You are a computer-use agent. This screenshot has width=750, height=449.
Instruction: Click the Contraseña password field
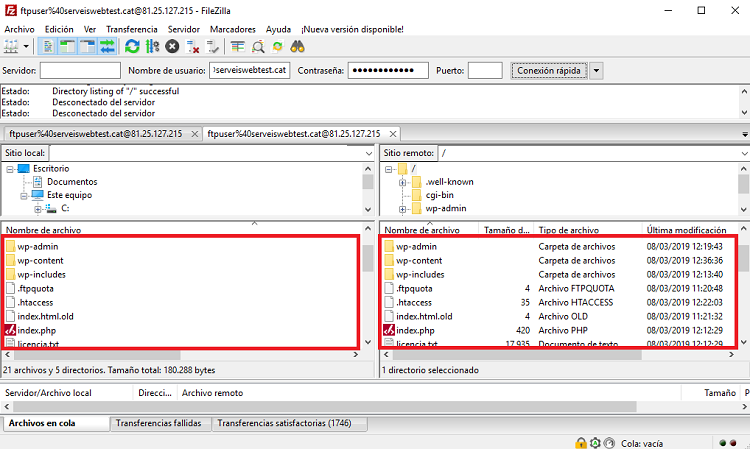click(x=388, y=70)
